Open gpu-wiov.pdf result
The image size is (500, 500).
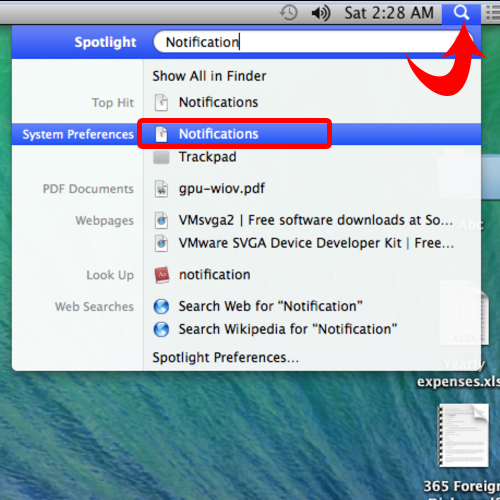point(222,189)
